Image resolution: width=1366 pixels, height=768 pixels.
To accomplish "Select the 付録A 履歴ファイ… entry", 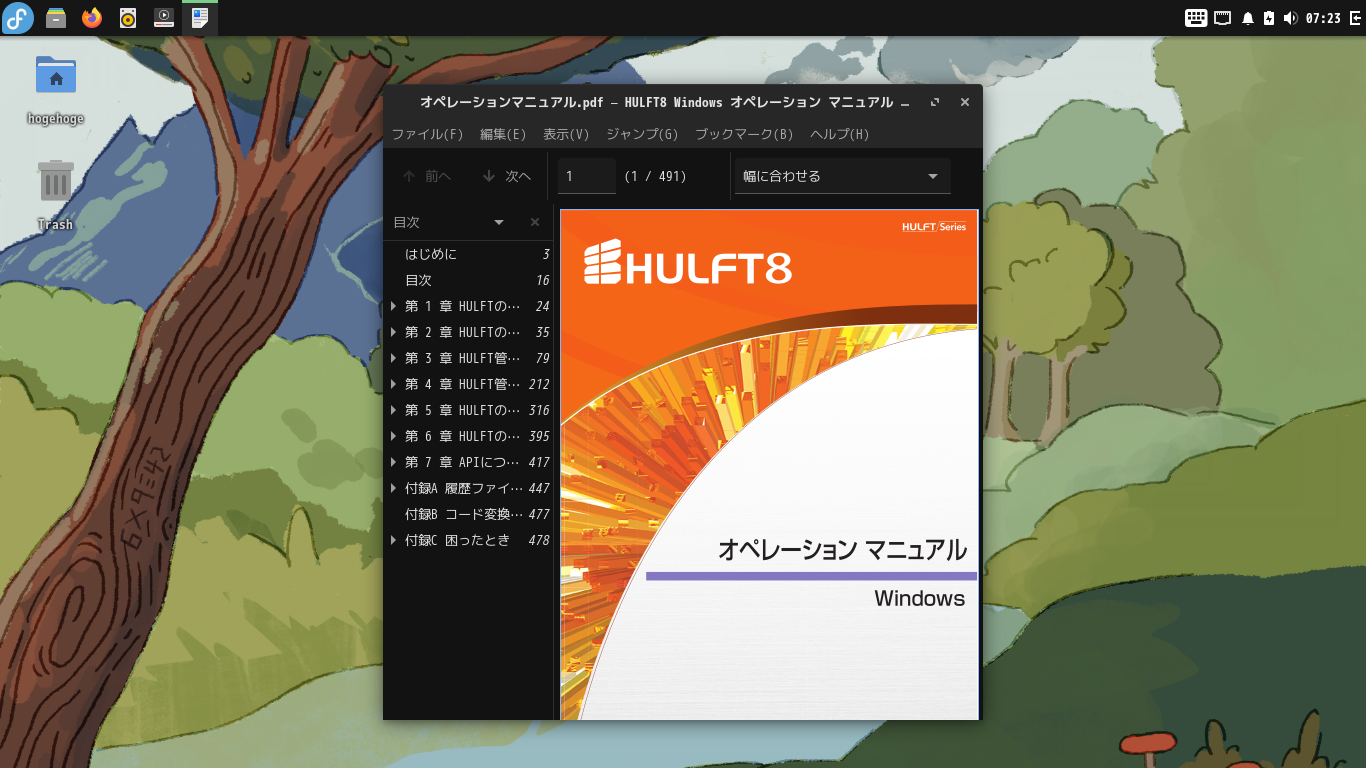I will tap(469, 488).
